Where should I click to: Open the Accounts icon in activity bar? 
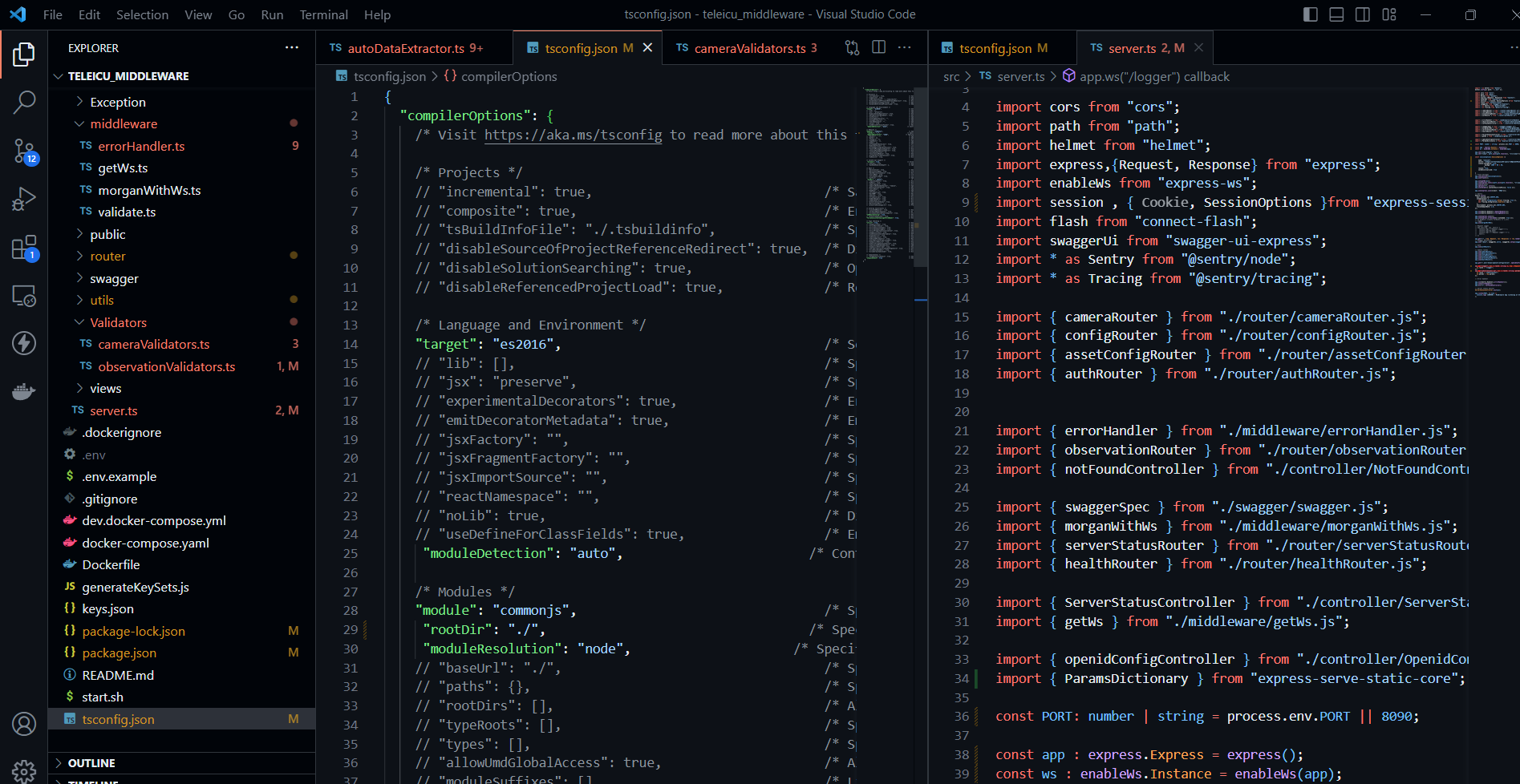[x=24, y=724]
